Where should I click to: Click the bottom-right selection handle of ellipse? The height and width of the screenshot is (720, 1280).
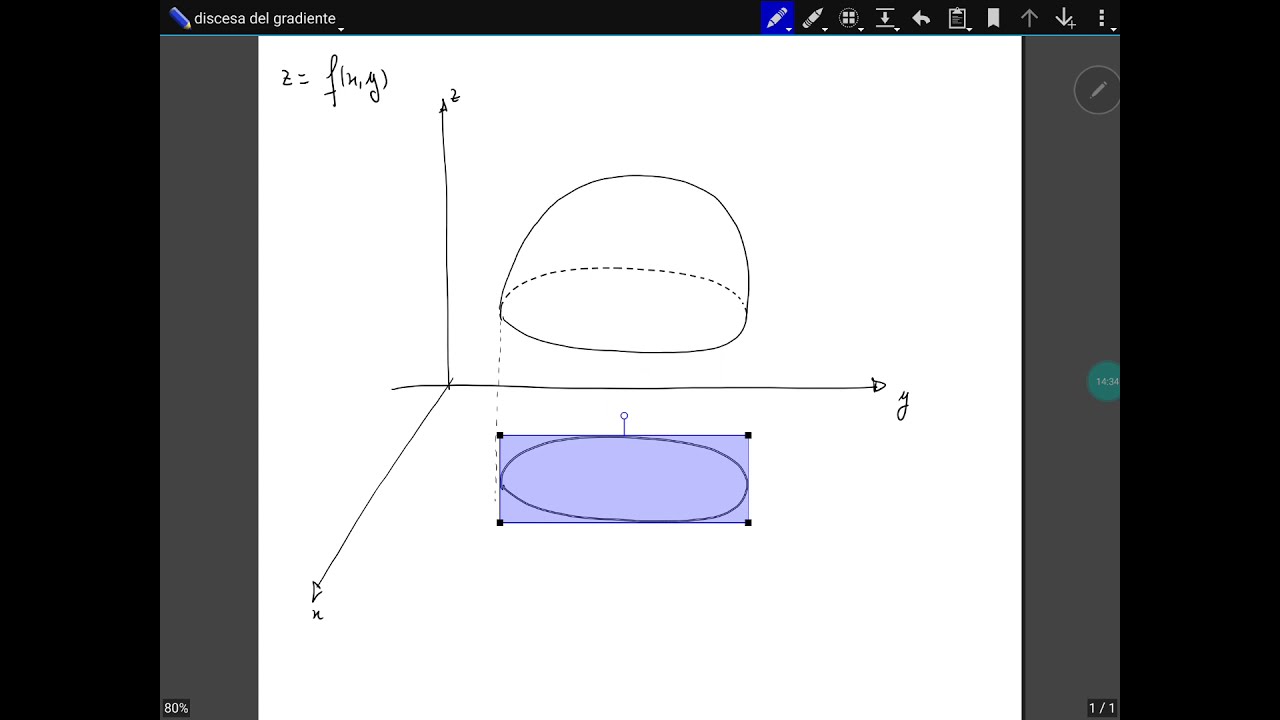(748, 522)
